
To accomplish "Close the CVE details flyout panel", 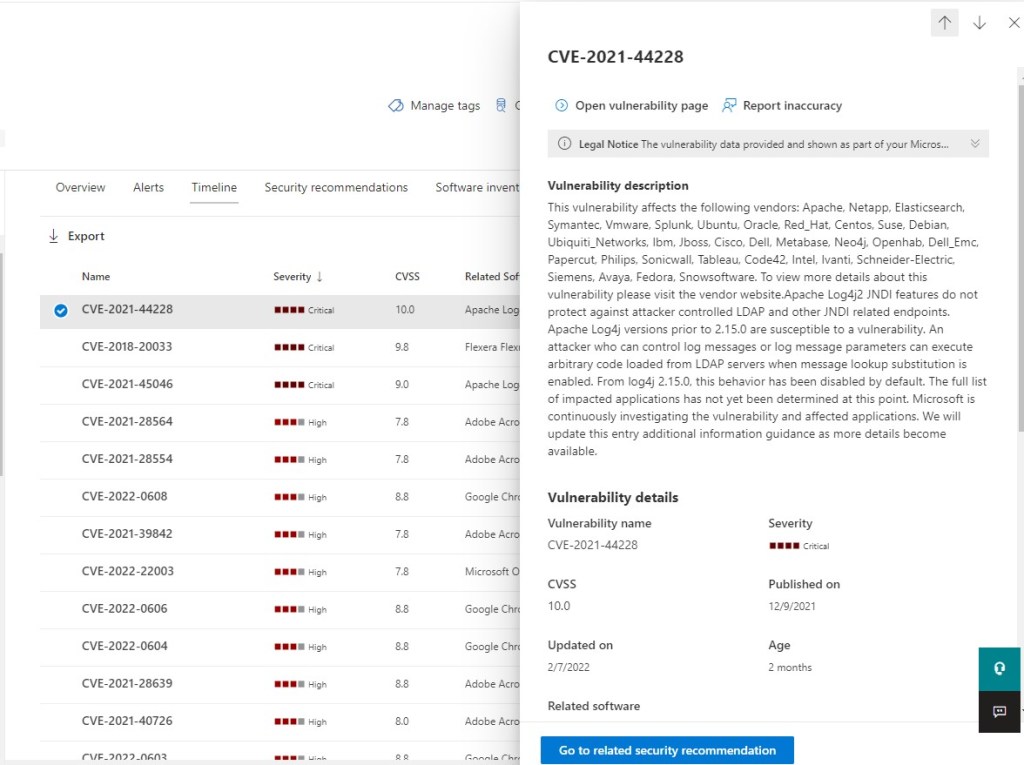I will [x=1012, y=23].
